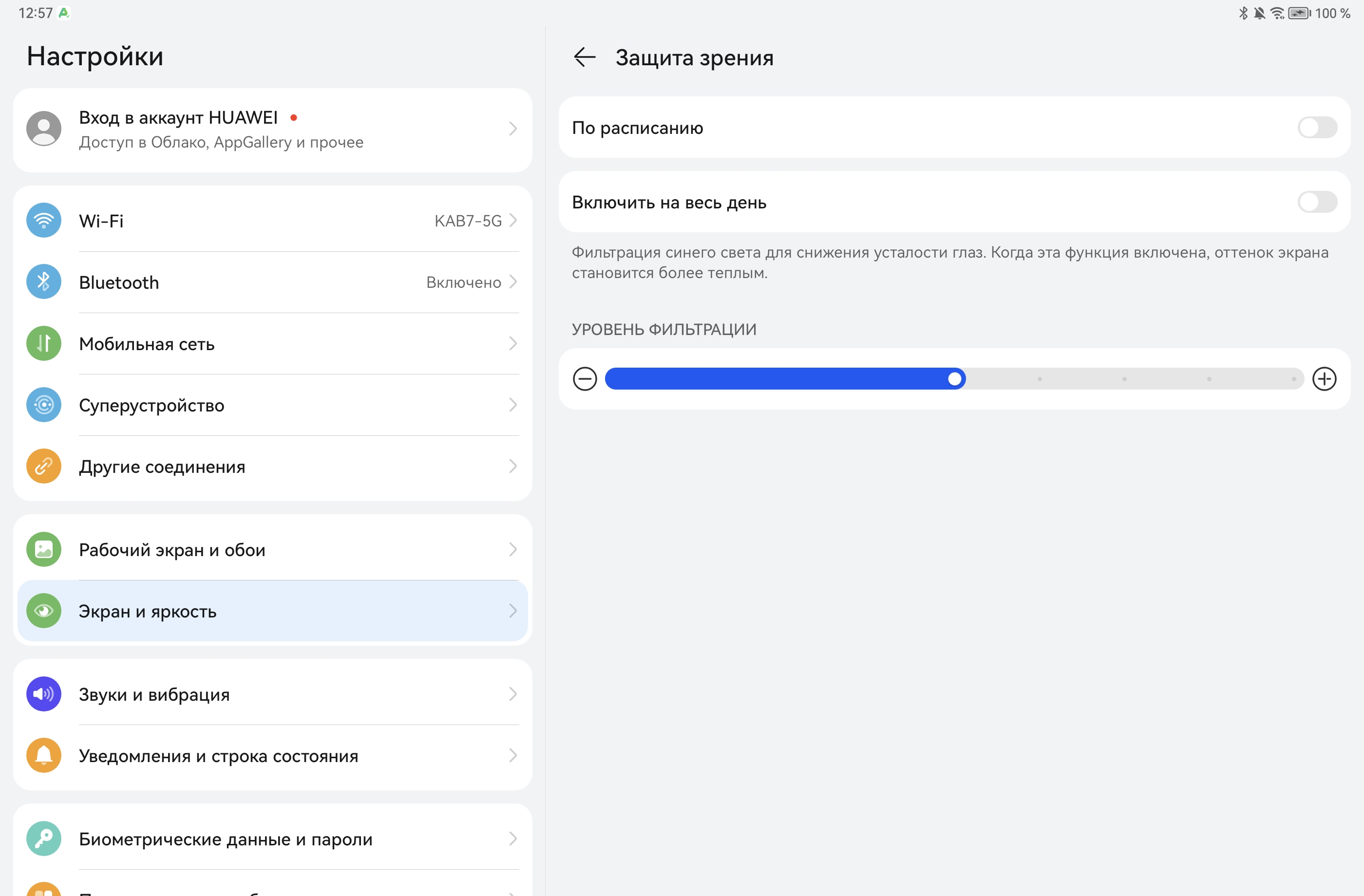Enable the По расписанию toggle

1317,127
